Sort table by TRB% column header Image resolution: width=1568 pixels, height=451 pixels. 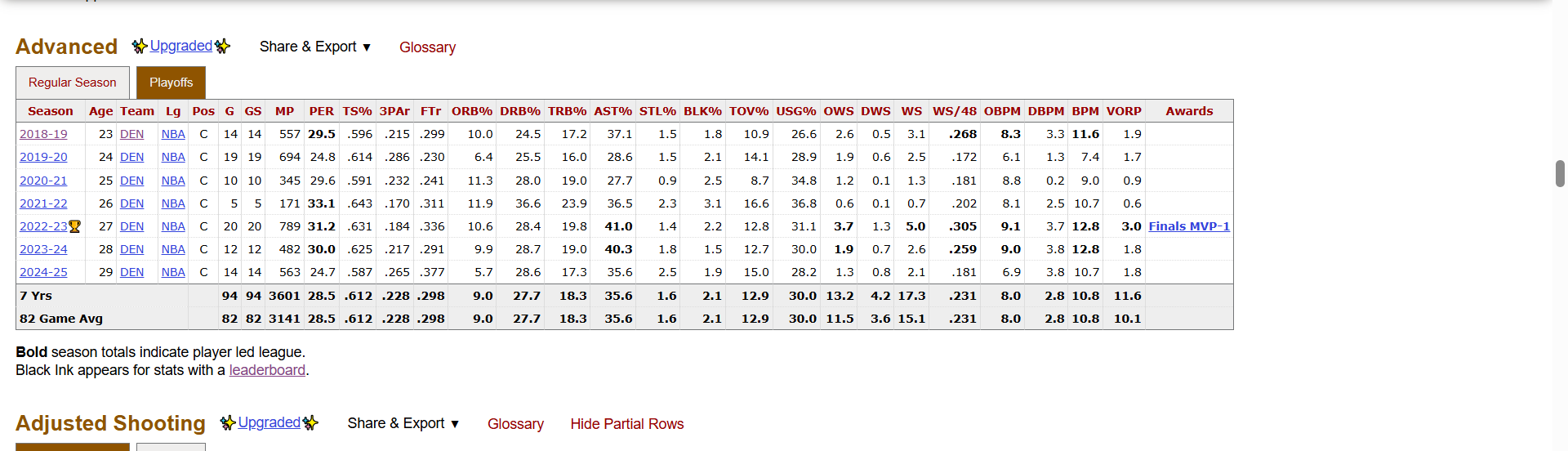(567, 111)
